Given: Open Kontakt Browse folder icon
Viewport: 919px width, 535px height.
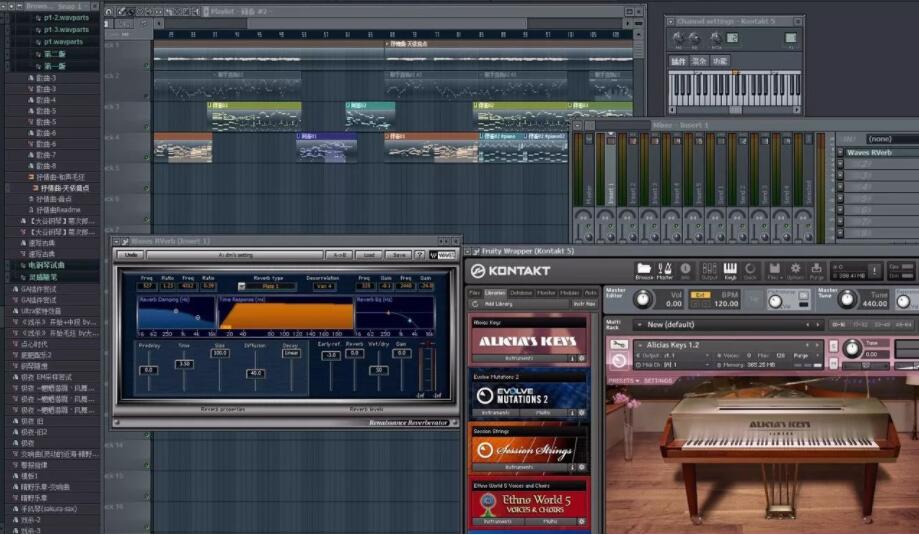Looking at the screenshot, I should (x=644, y=269).
